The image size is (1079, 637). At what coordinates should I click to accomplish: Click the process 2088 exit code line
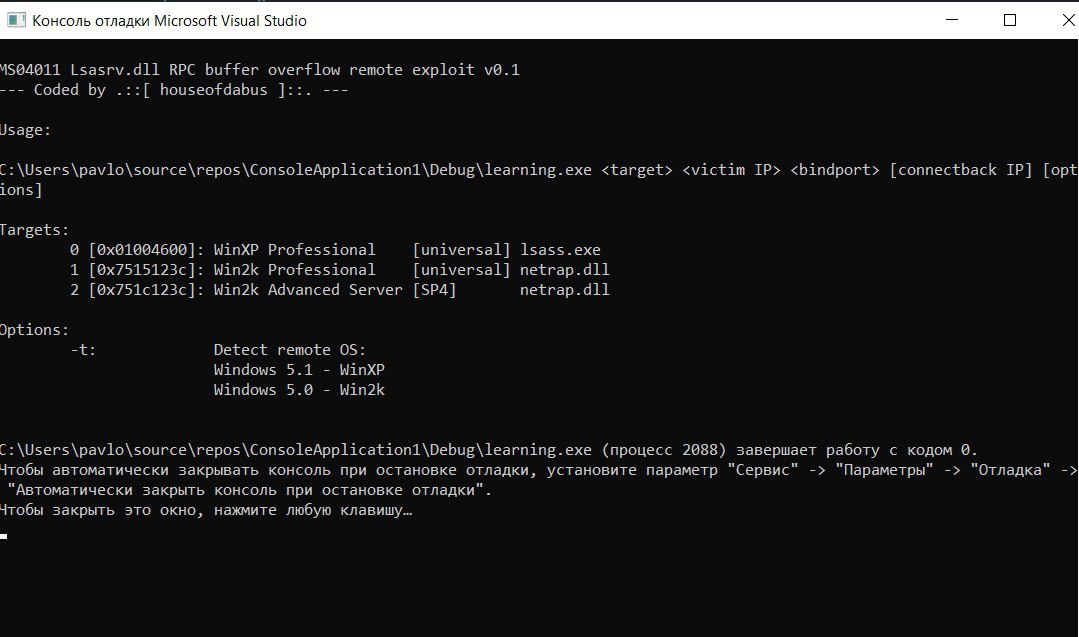[489, 450]
